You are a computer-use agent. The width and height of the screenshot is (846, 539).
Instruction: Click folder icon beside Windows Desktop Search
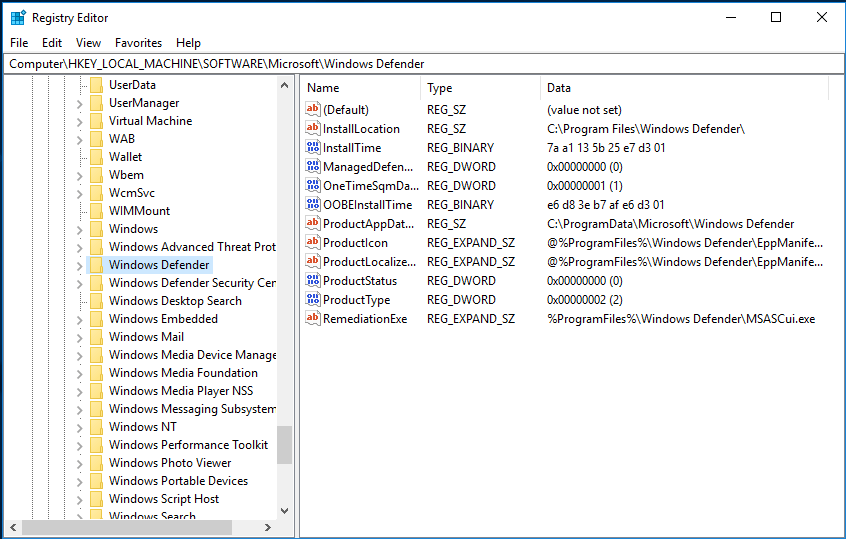pos(96,301)
